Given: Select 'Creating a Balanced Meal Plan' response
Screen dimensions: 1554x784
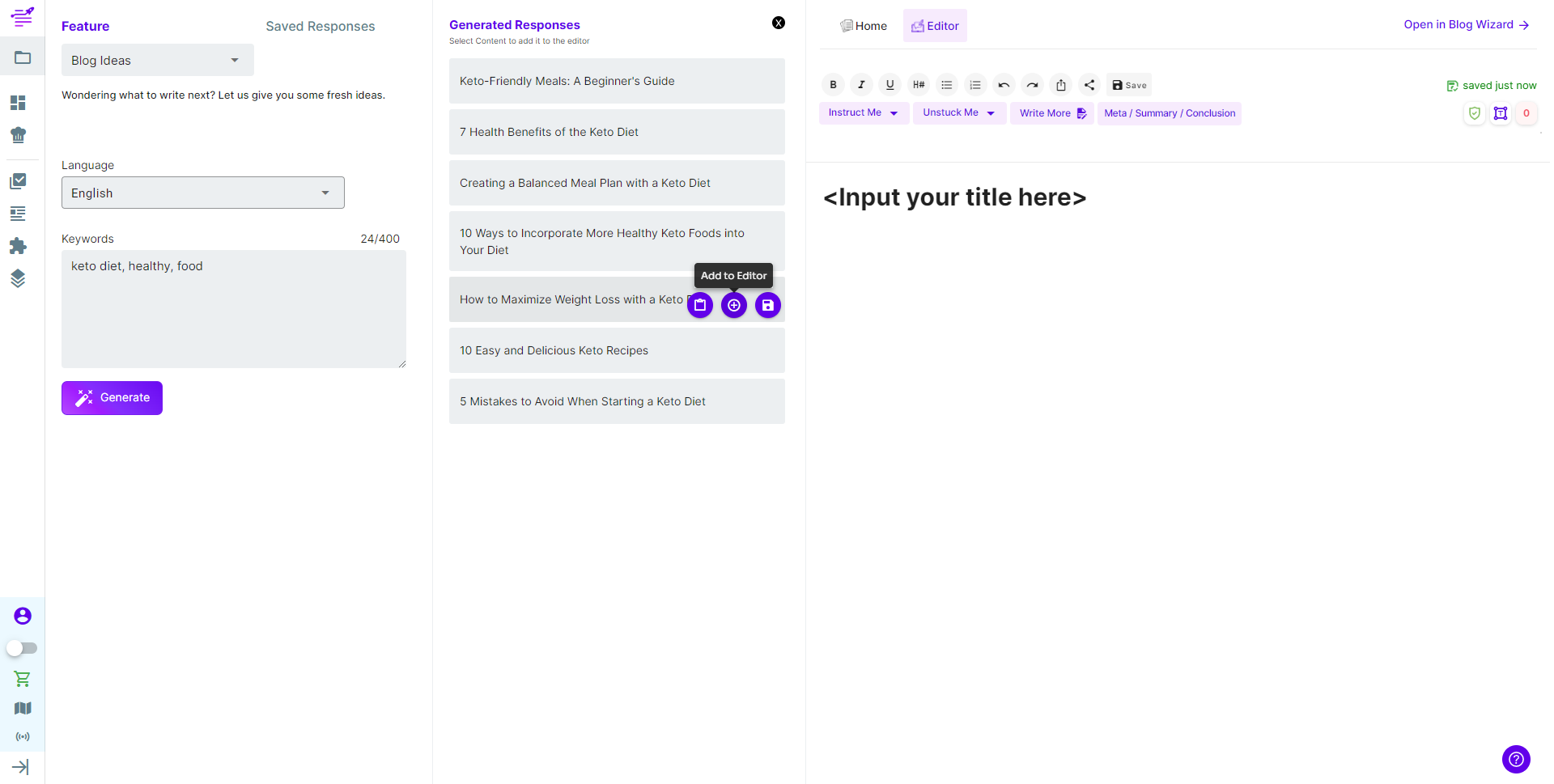Looking at the screenshot, I should tap(617, 183).
